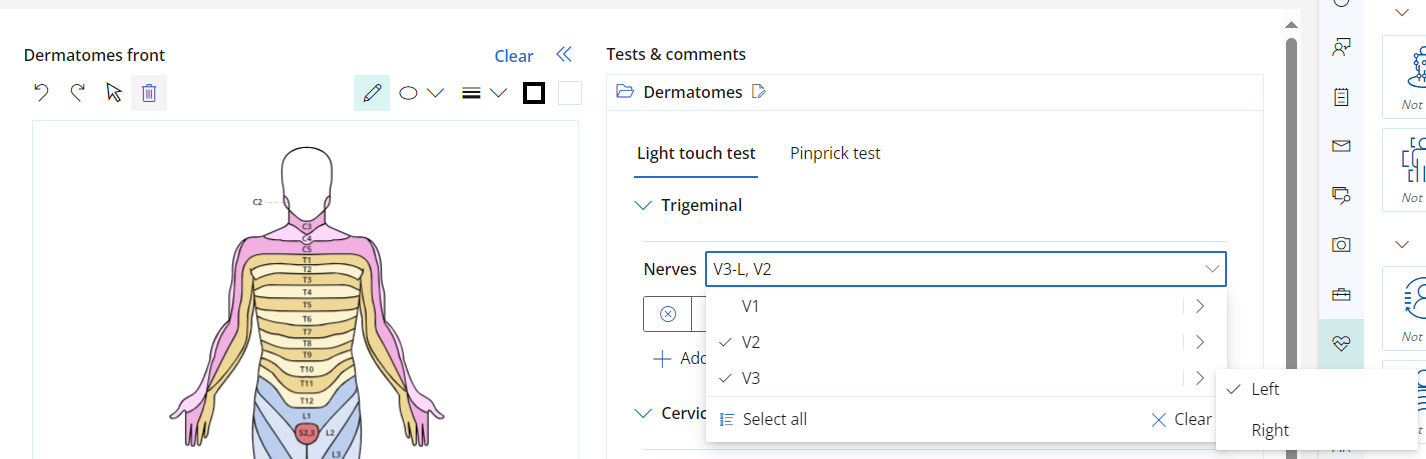
Task: Click the redo arrow icon
Action: [x=77, y=93]
